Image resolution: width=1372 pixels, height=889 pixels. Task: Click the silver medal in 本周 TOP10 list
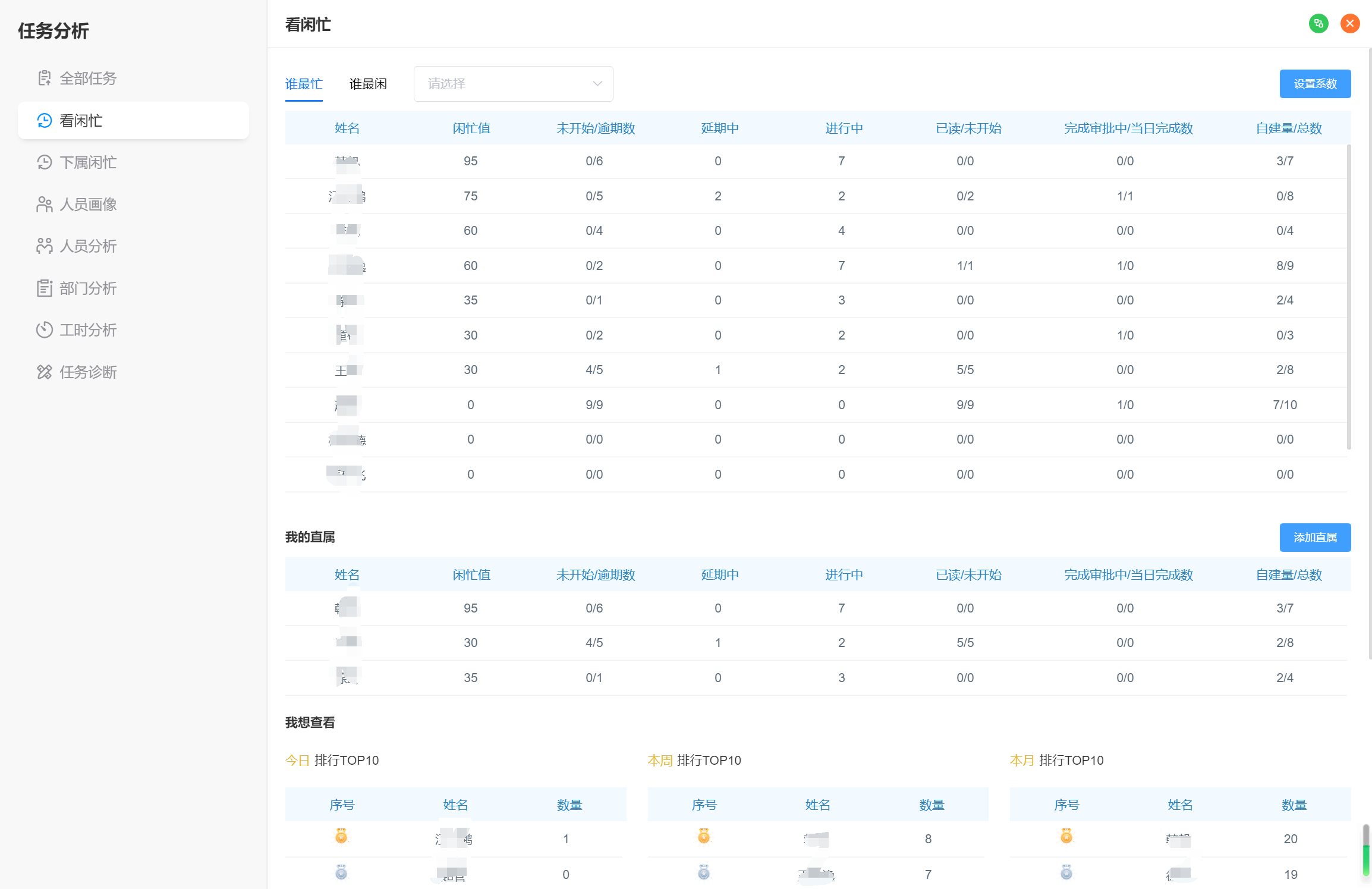(704, 872)
